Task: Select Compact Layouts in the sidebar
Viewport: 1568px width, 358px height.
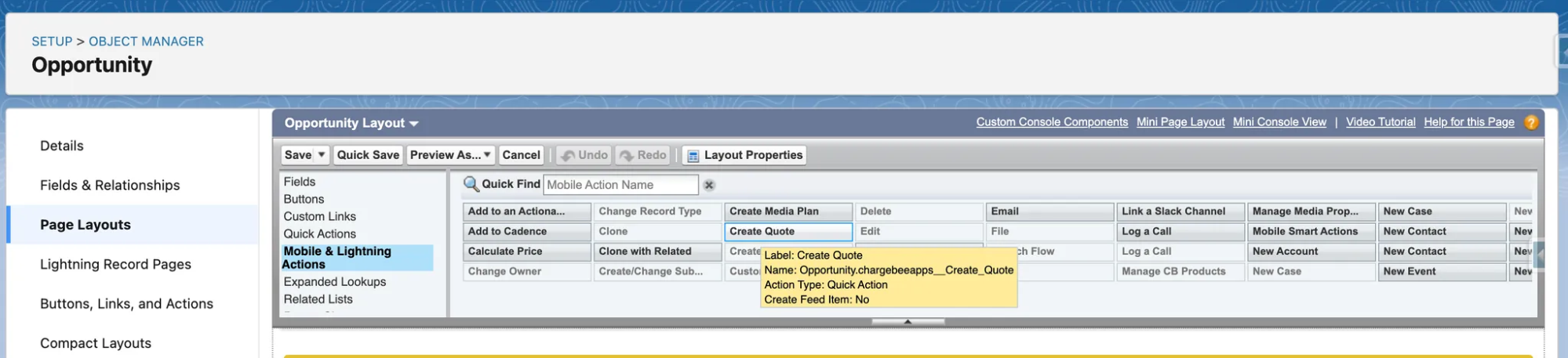Action: pyautogui.click(x=96, y=342)
